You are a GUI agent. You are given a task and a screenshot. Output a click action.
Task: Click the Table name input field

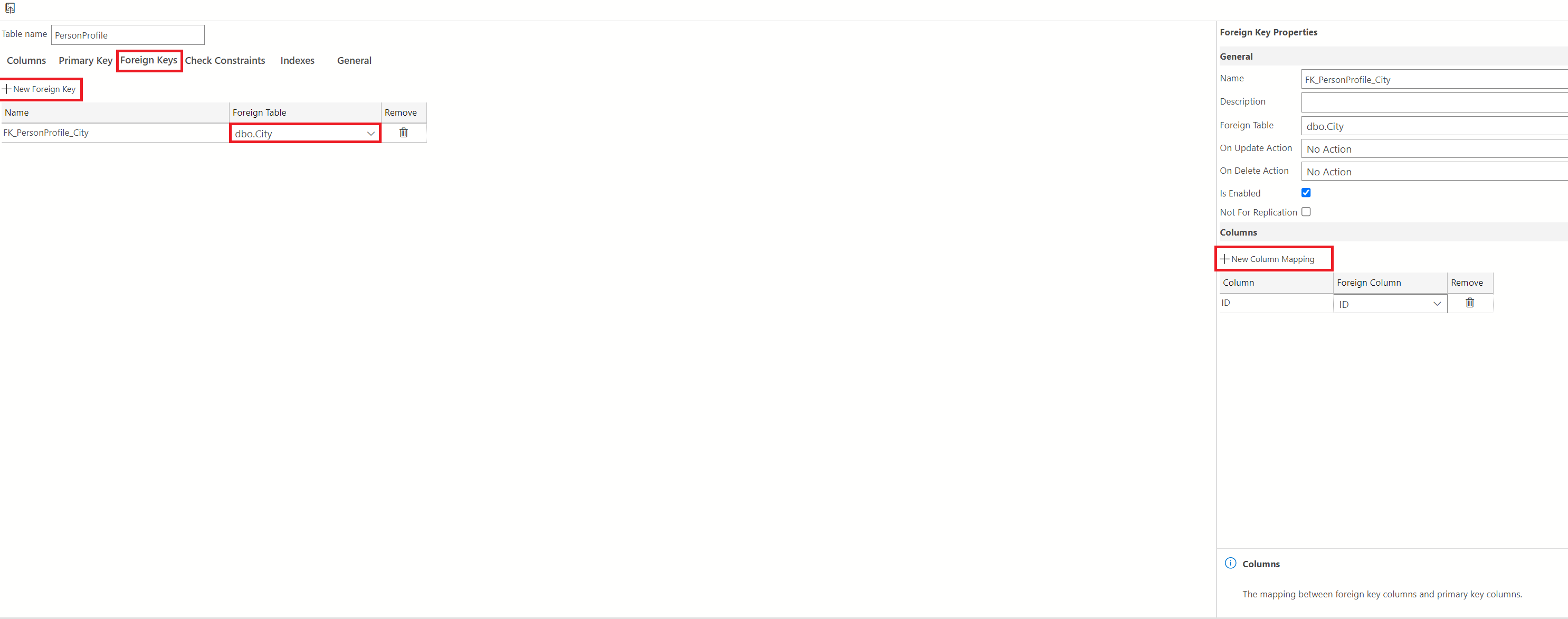pyautogui.click(x=128, y=34)
